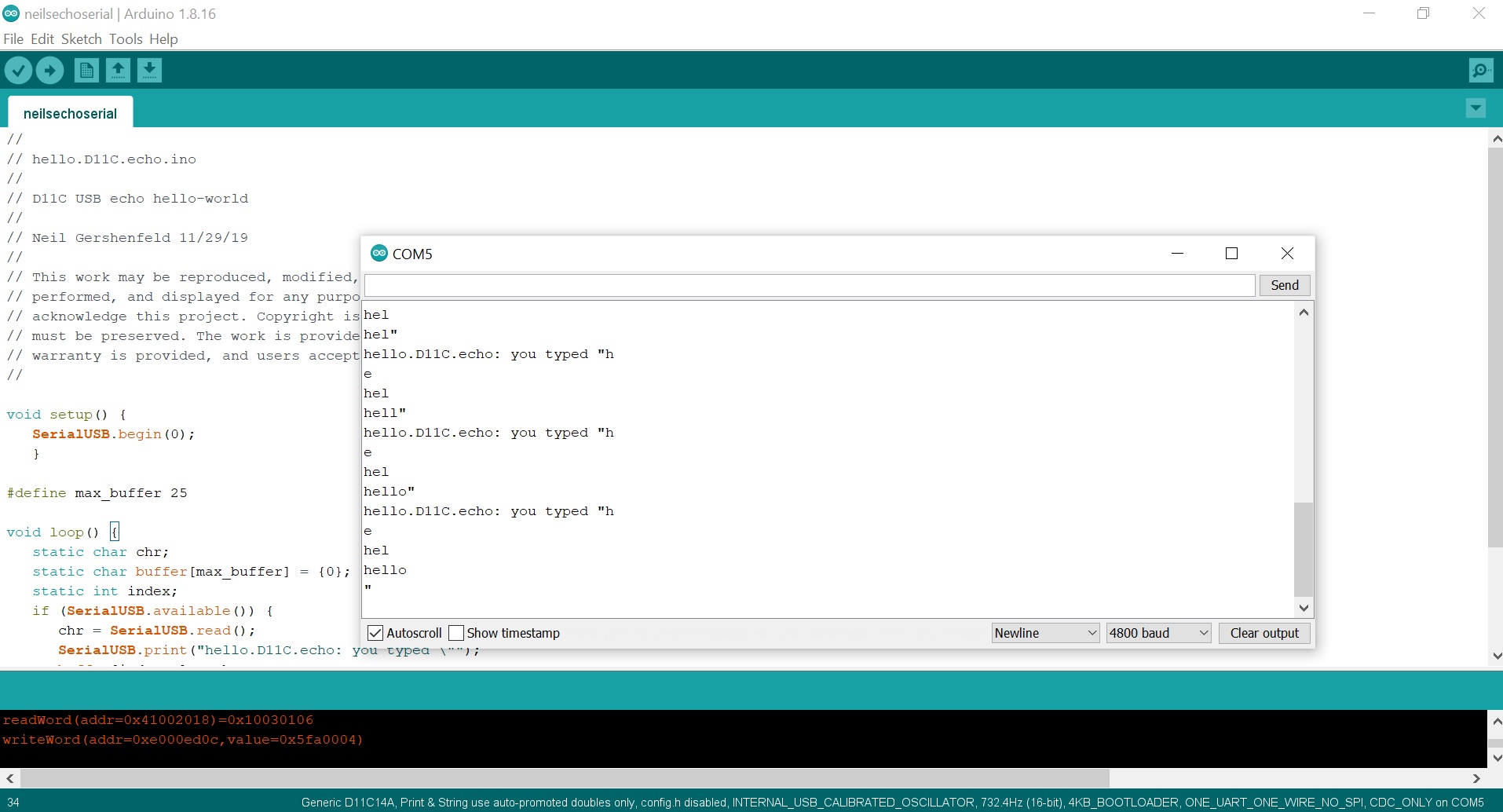Open the Tools menu

coord(126,39)
